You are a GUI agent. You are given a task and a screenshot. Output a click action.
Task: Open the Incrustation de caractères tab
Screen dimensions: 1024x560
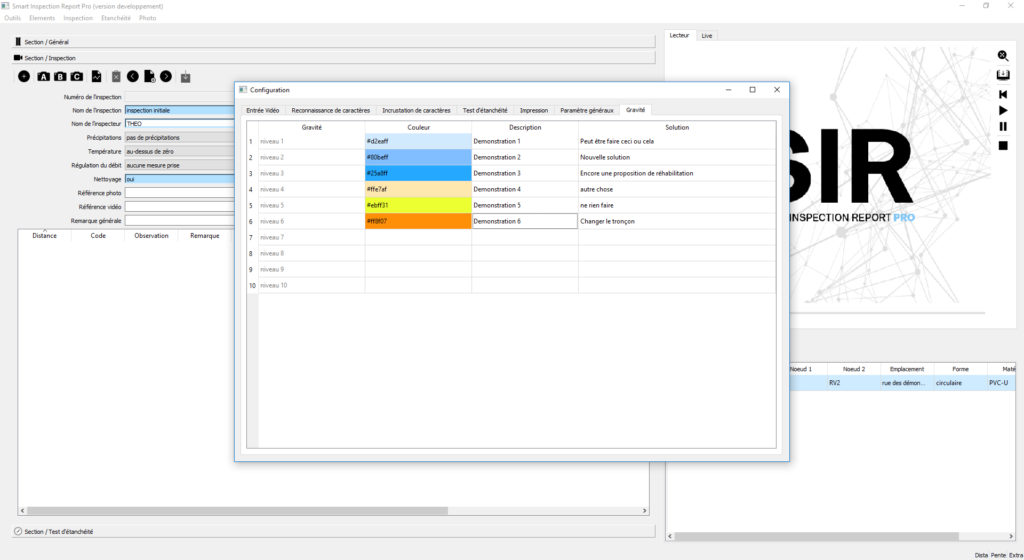coord(416,110)
